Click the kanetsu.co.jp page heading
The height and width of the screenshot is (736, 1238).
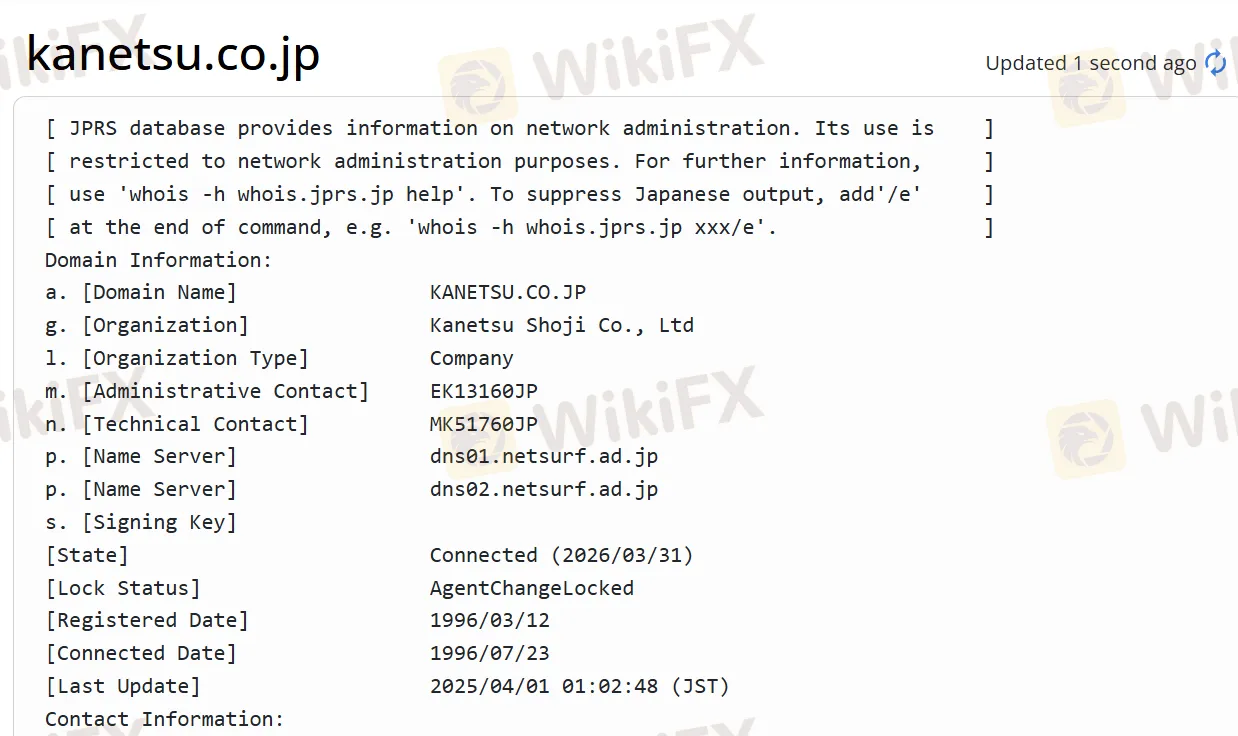(x=172, y=55)
